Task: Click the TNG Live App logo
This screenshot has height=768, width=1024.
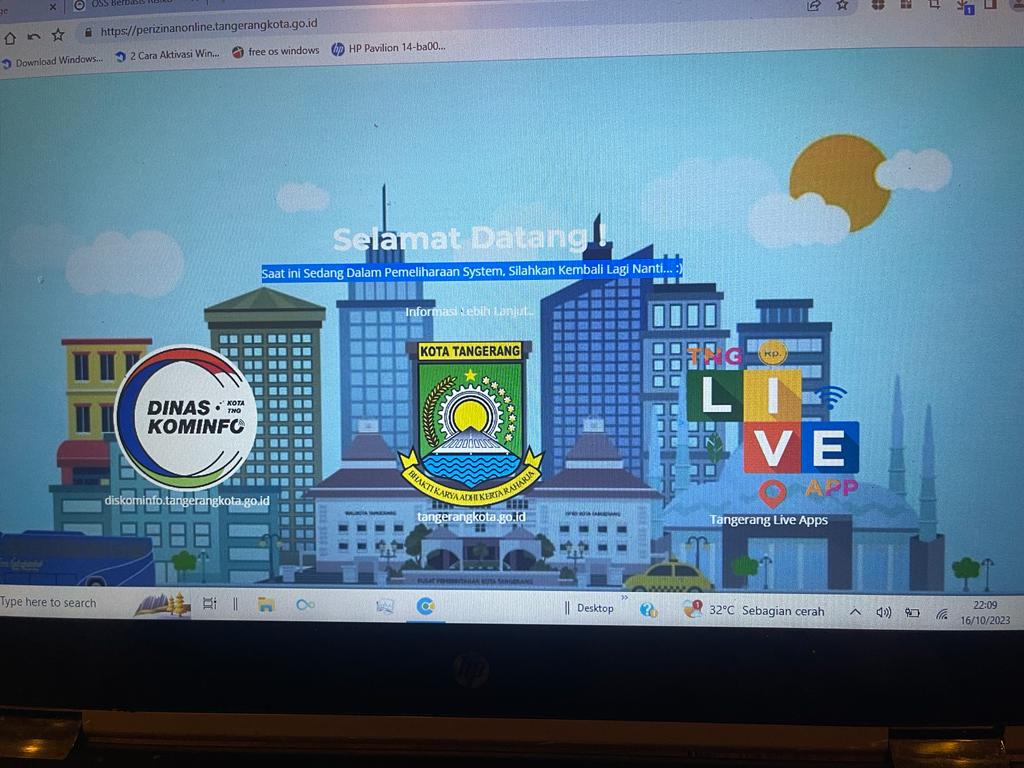Action: [x=773, y=426]
